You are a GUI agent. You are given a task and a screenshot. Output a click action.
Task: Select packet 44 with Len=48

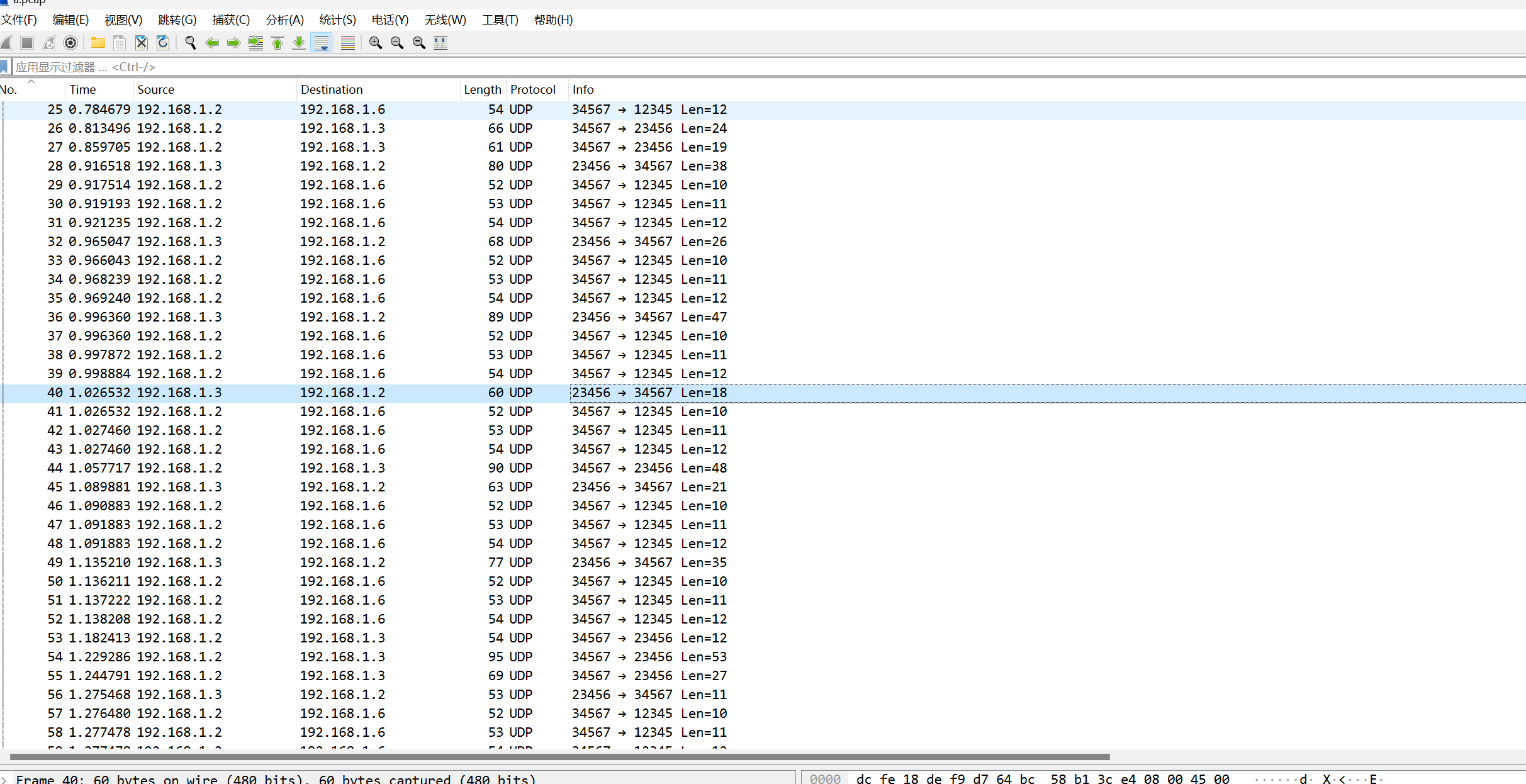click(763, 468)
